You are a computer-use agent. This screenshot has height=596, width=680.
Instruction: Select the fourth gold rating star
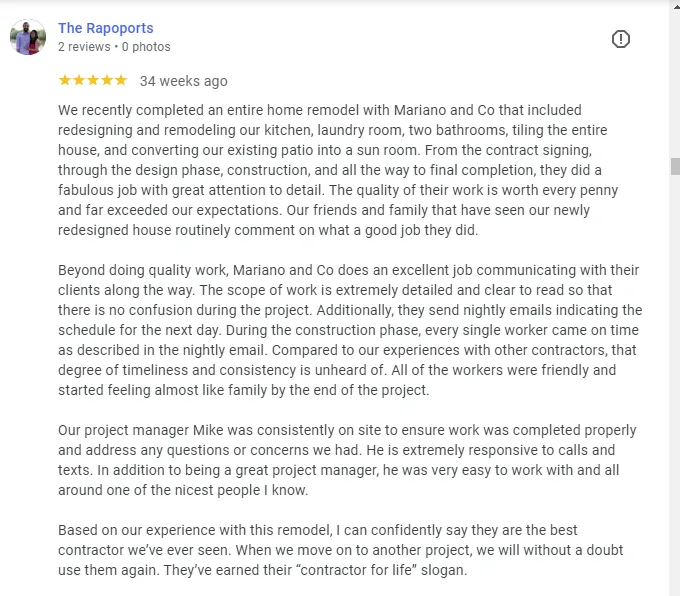click(x=107, y=80)
